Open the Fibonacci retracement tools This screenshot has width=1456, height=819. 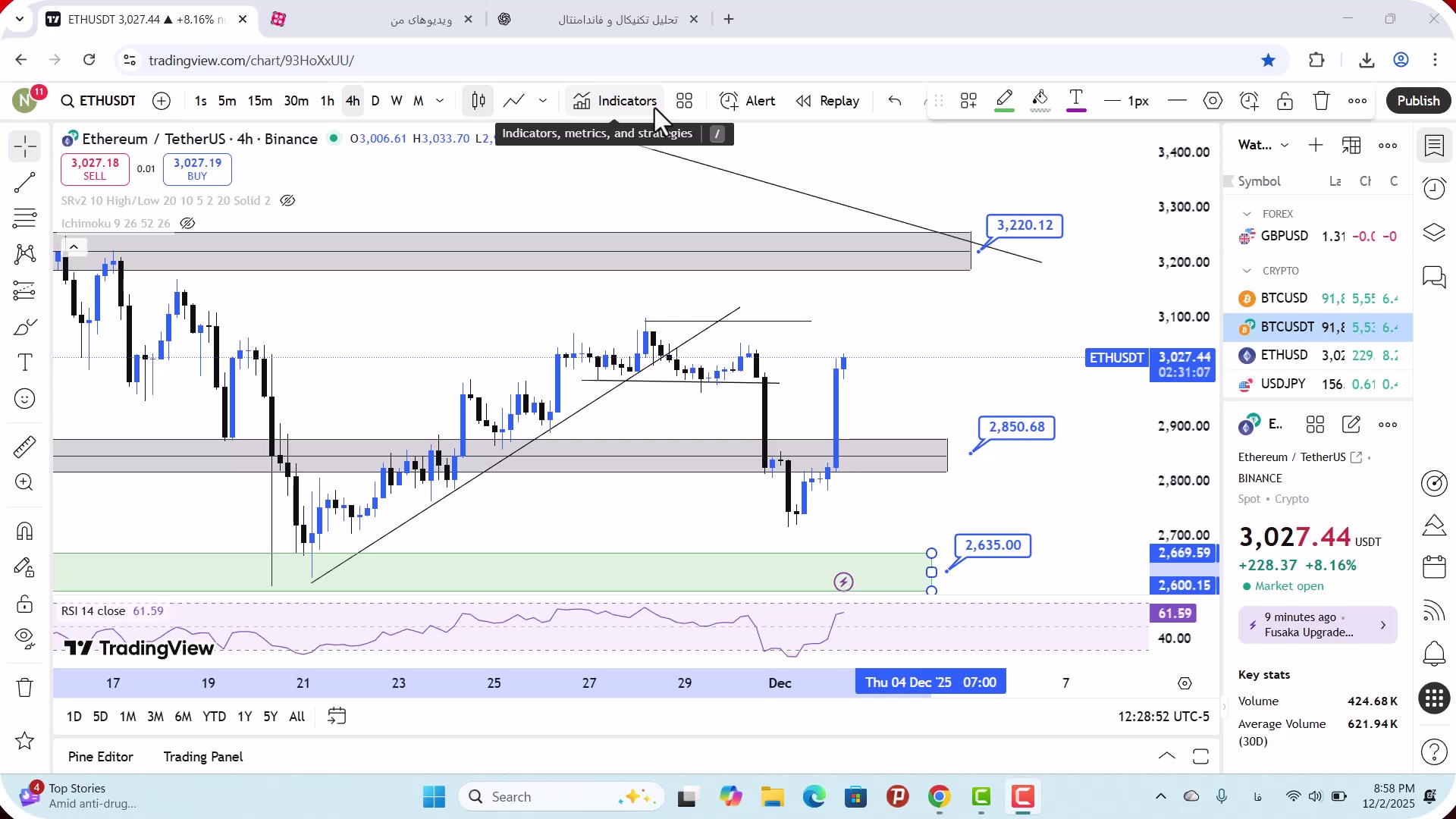pos(25,218)
